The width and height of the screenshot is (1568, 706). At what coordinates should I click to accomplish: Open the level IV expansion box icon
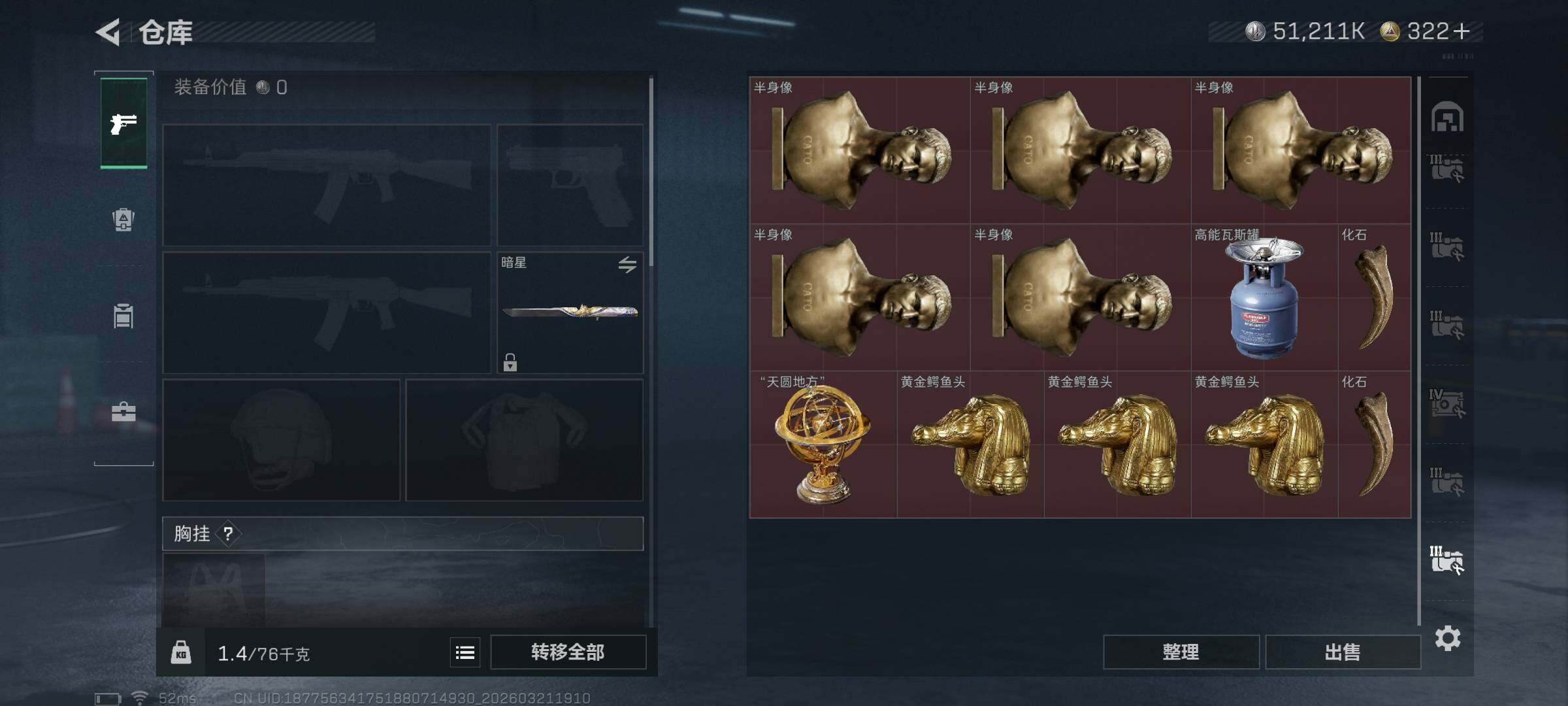tap(1446, 403)
